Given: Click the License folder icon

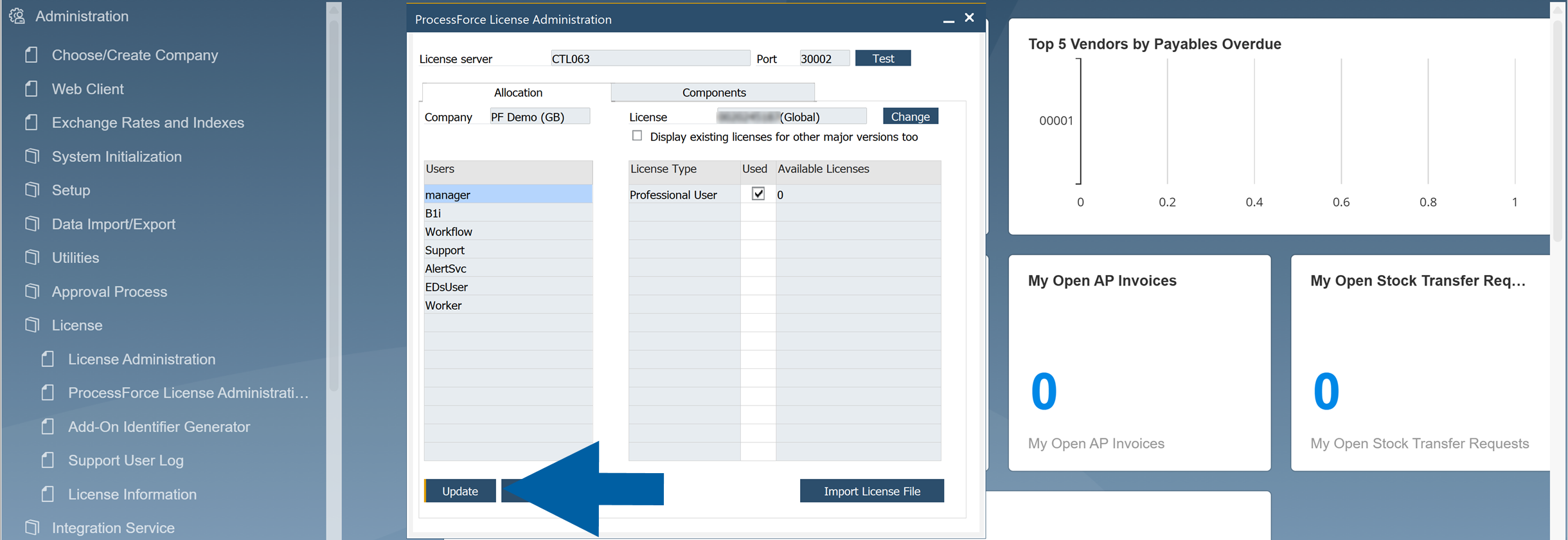Looking at the screenshot, I should (32, 325).
